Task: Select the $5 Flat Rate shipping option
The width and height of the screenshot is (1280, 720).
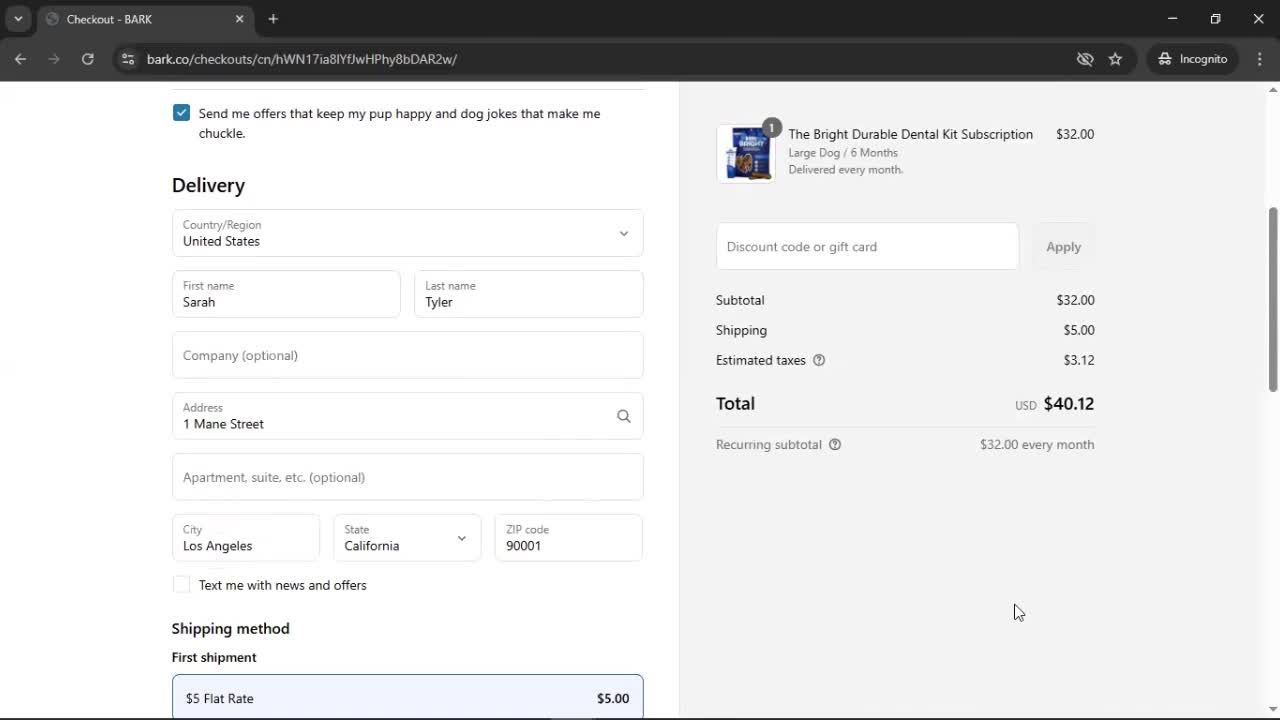Action: click(x=408, y=696)
